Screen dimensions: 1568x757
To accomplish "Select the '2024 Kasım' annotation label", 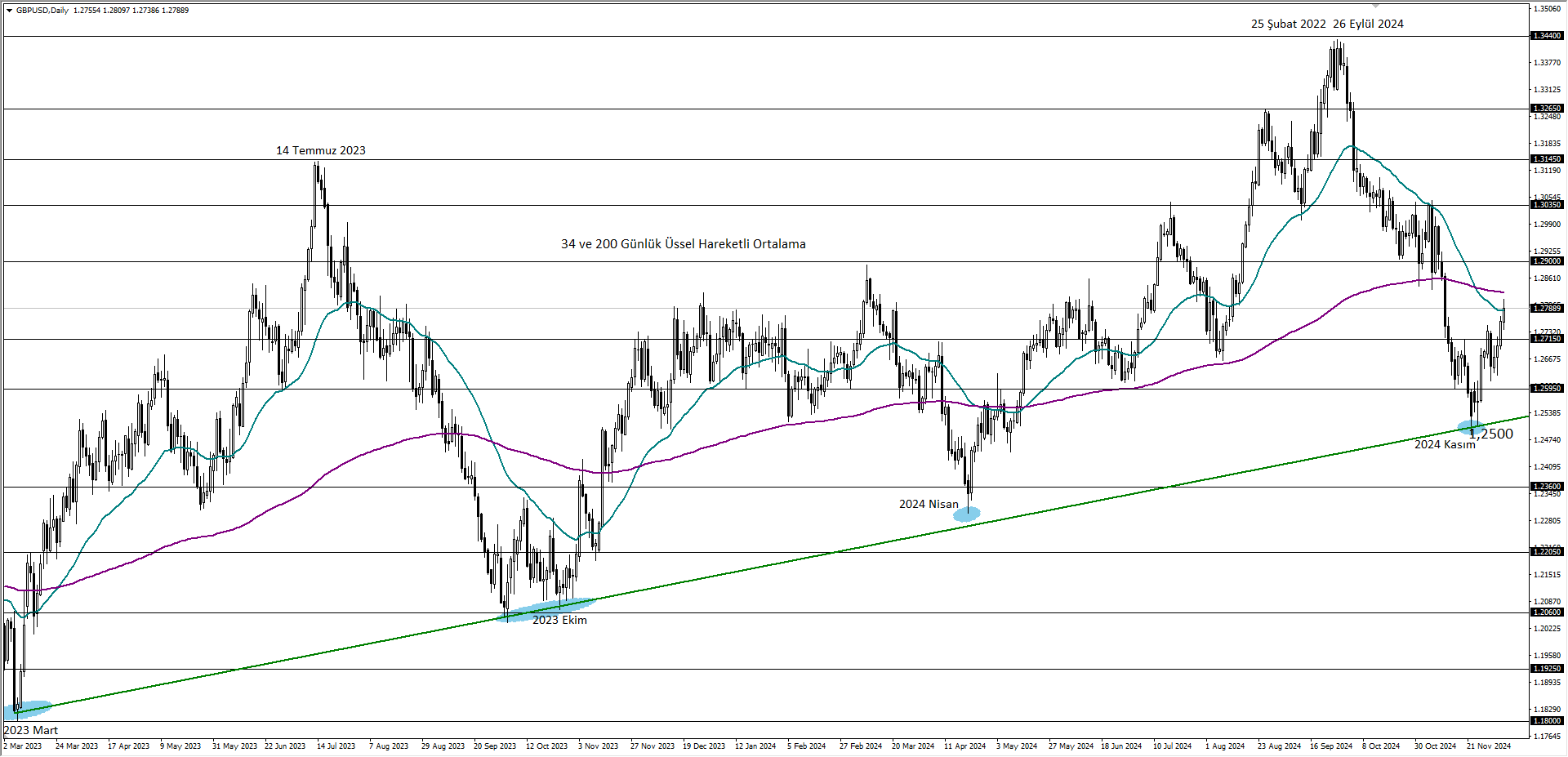I will coord(1445,444).
